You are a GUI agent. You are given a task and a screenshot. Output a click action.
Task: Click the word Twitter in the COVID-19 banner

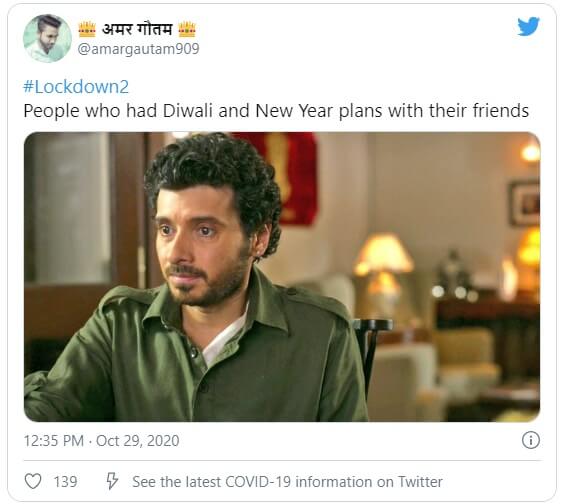420,481
